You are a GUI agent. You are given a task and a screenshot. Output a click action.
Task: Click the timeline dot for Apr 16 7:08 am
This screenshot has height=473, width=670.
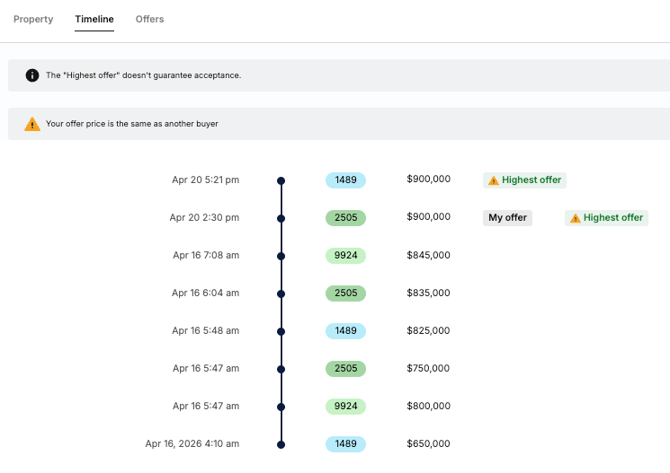[281, 256]
